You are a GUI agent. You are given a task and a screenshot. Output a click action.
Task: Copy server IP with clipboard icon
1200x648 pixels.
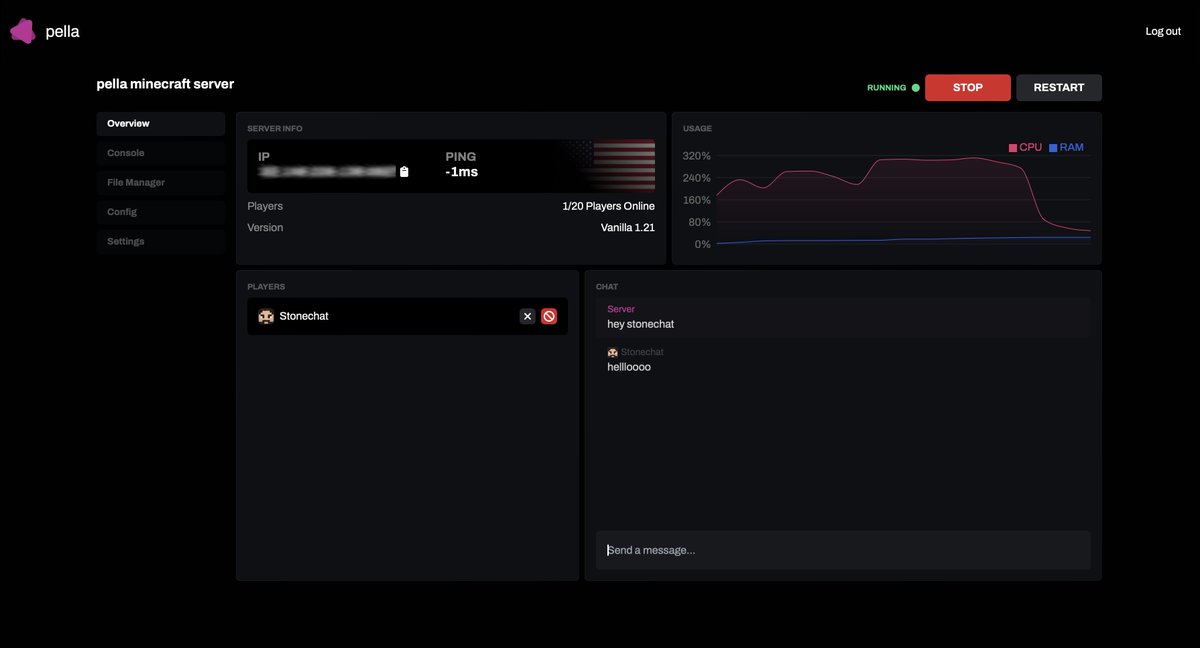[x=404, y=172]
